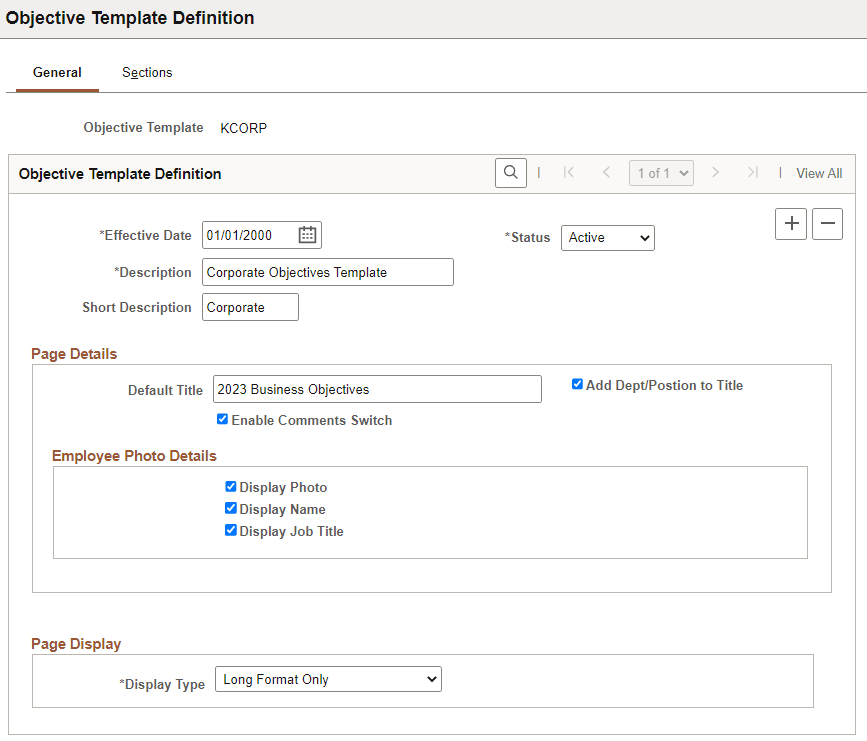Image resolution: width=867 pixels, height=741 pixels.
Task: Open the Effective Date calendar picker
Action: [307, 235]
